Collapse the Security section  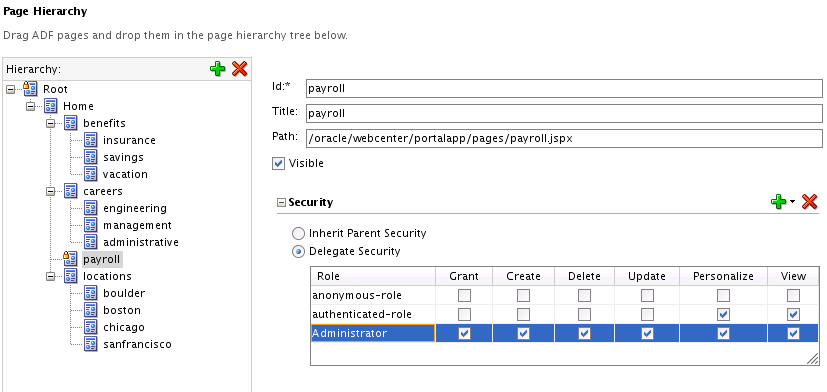click(282, 203)
